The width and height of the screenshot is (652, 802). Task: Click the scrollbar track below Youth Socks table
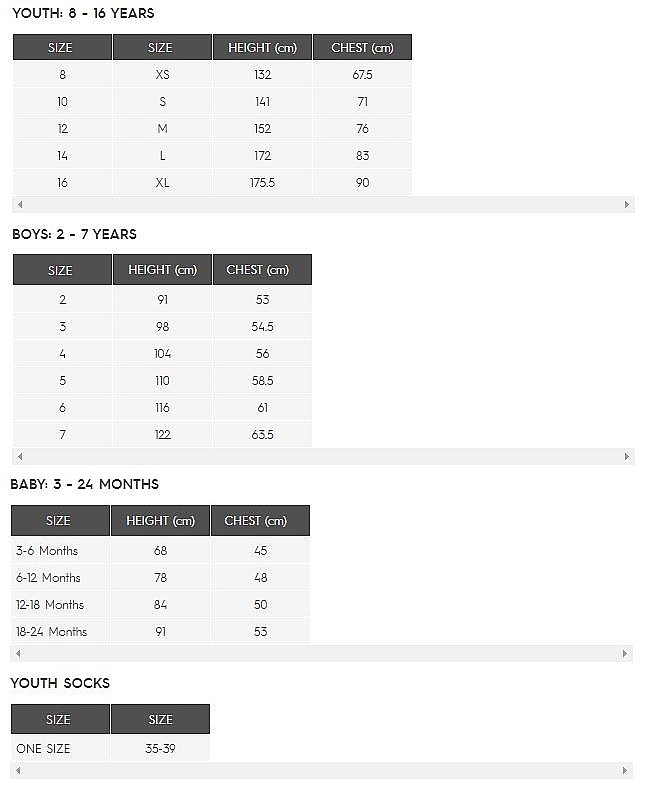tap(322, 771)
